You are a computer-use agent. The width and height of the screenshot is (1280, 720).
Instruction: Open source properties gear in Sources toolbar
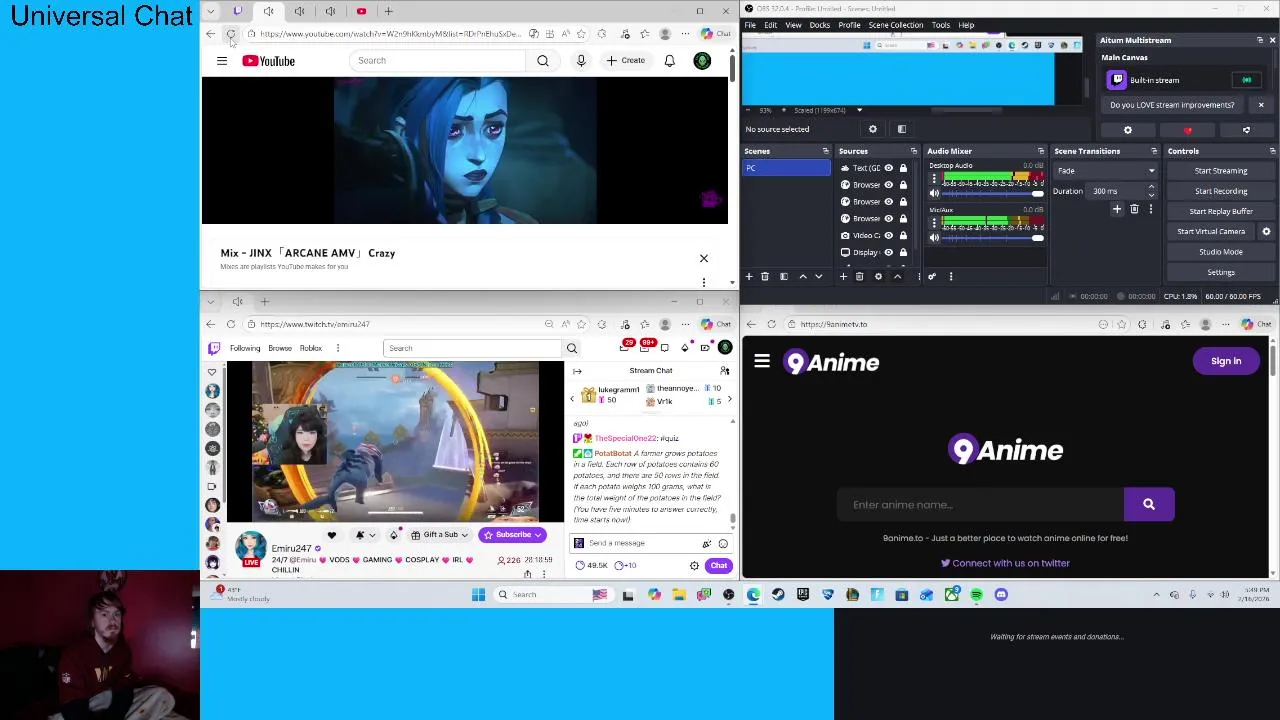878,277
